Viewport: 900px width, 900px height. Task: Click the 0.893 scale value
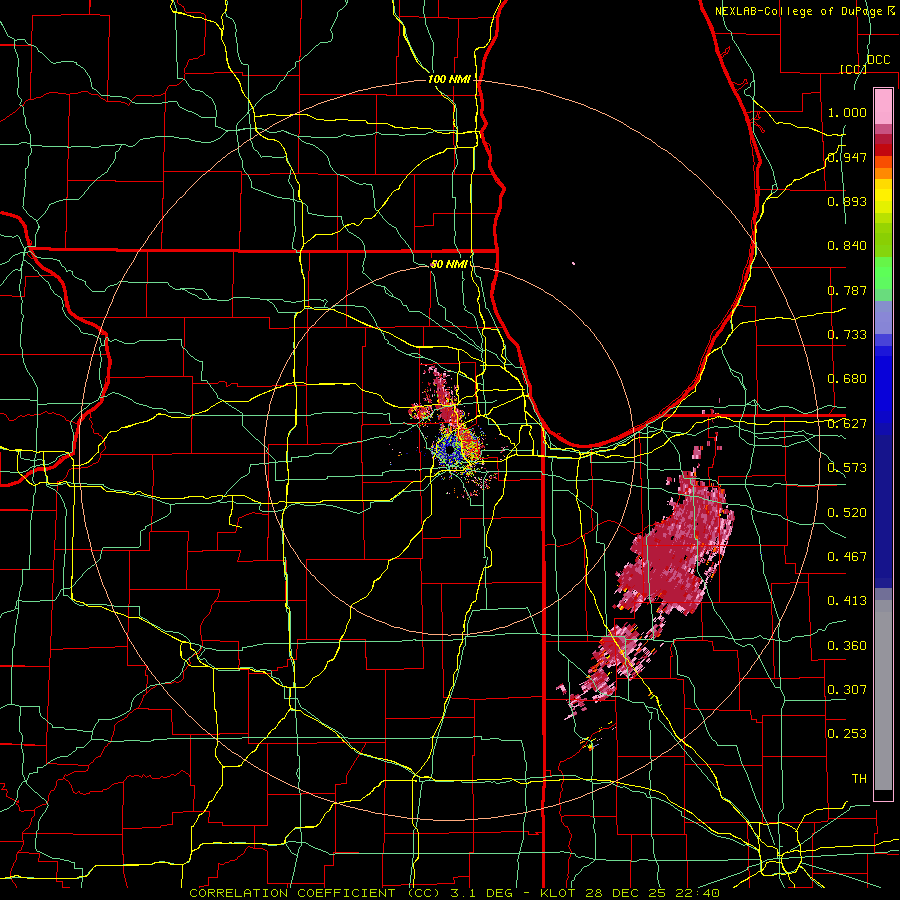(x=847, y=201)
